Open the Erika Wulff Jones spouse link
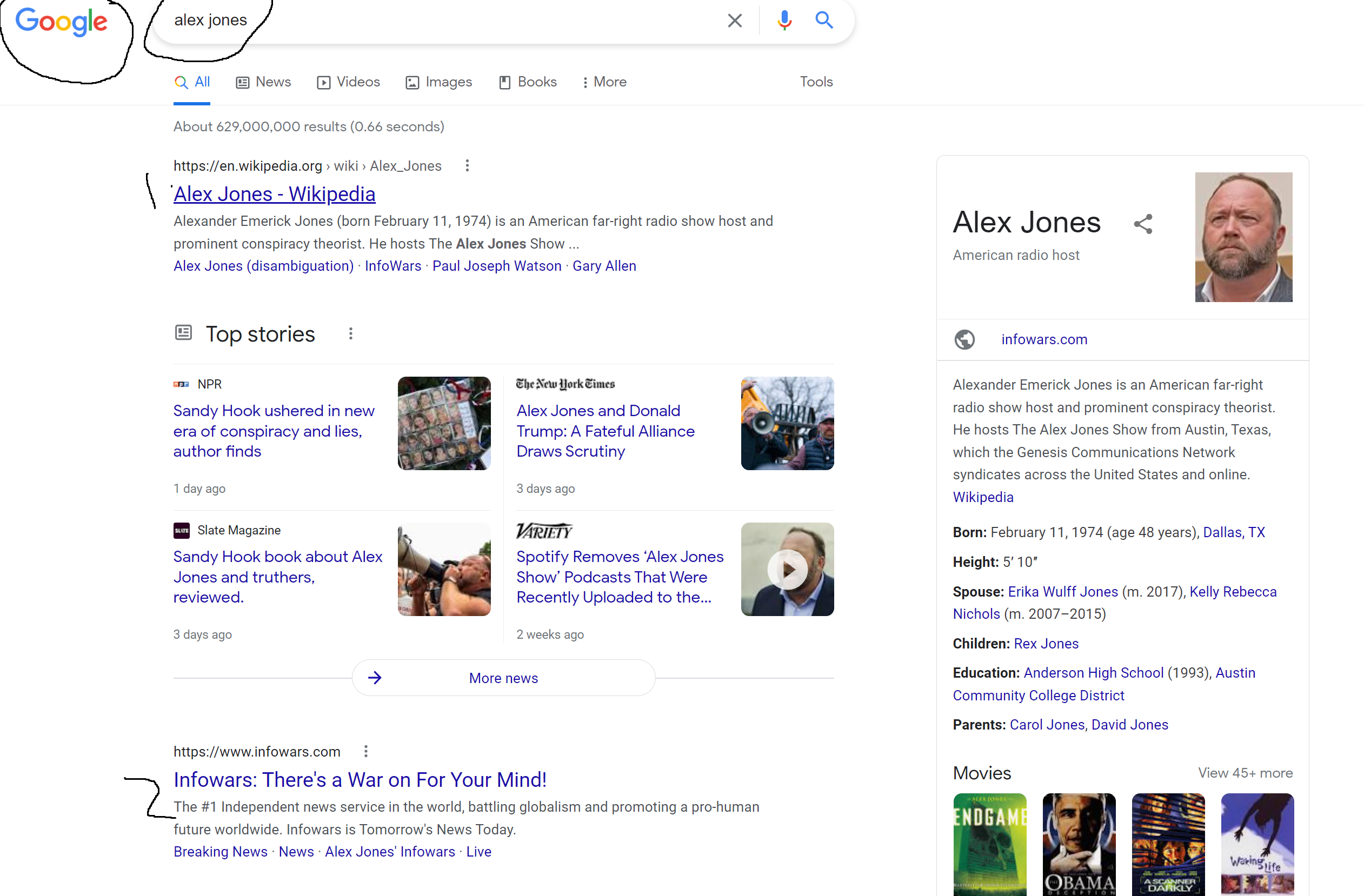1364x896 pixels. [1063, 591]
